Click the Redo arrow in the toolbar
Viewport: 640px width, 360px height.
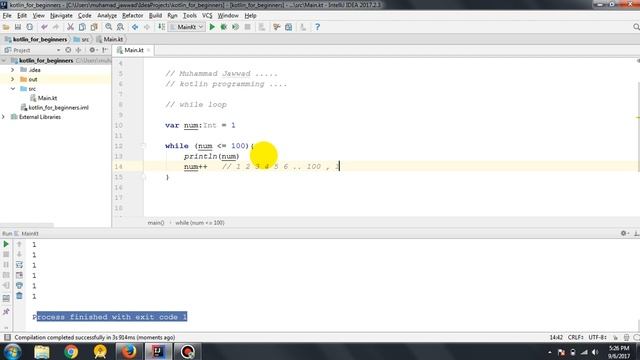click(x=56, y=27)
